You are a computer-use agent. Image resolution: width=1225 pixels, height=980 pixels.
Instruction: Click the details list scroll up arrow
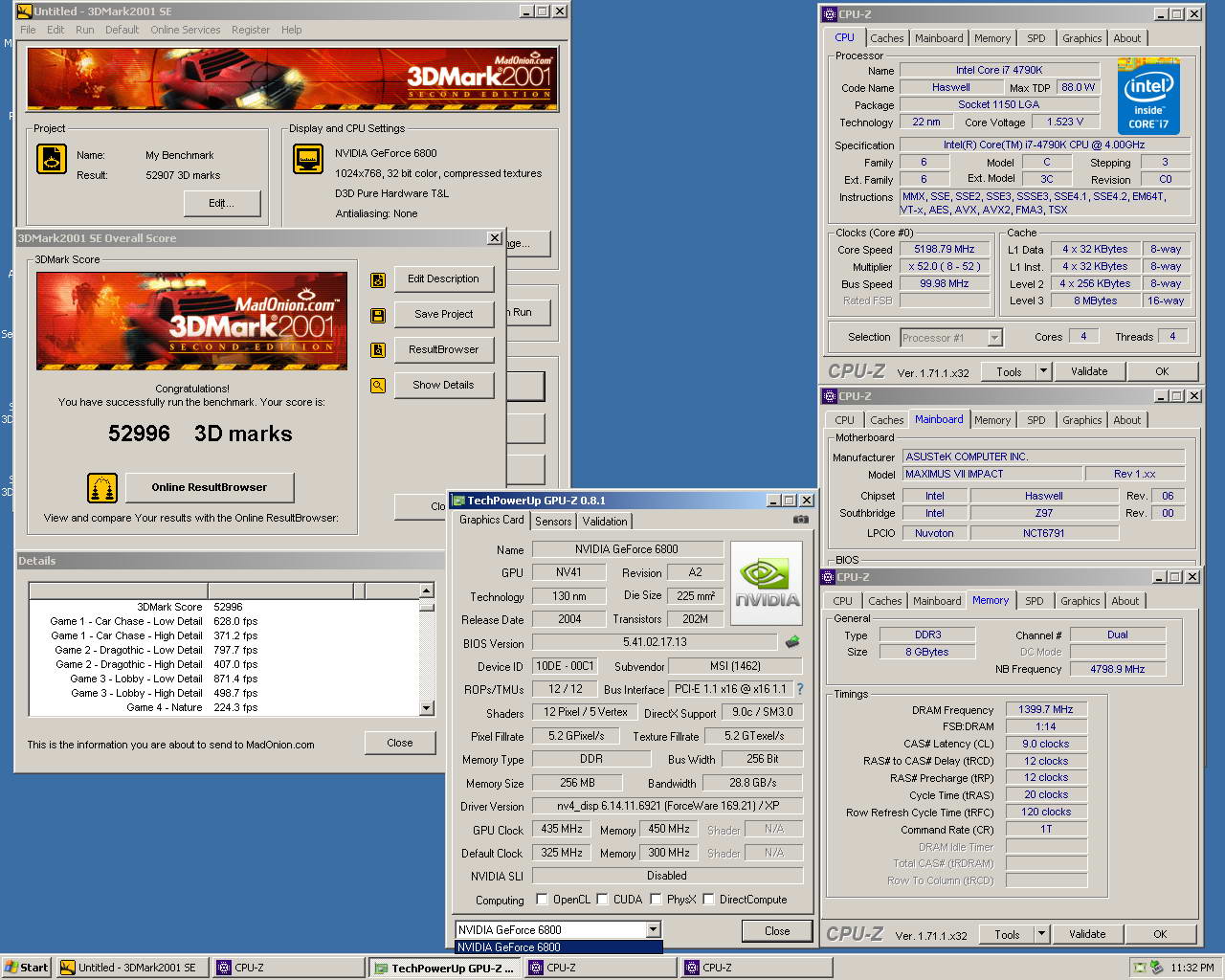[x=427, y=590]
